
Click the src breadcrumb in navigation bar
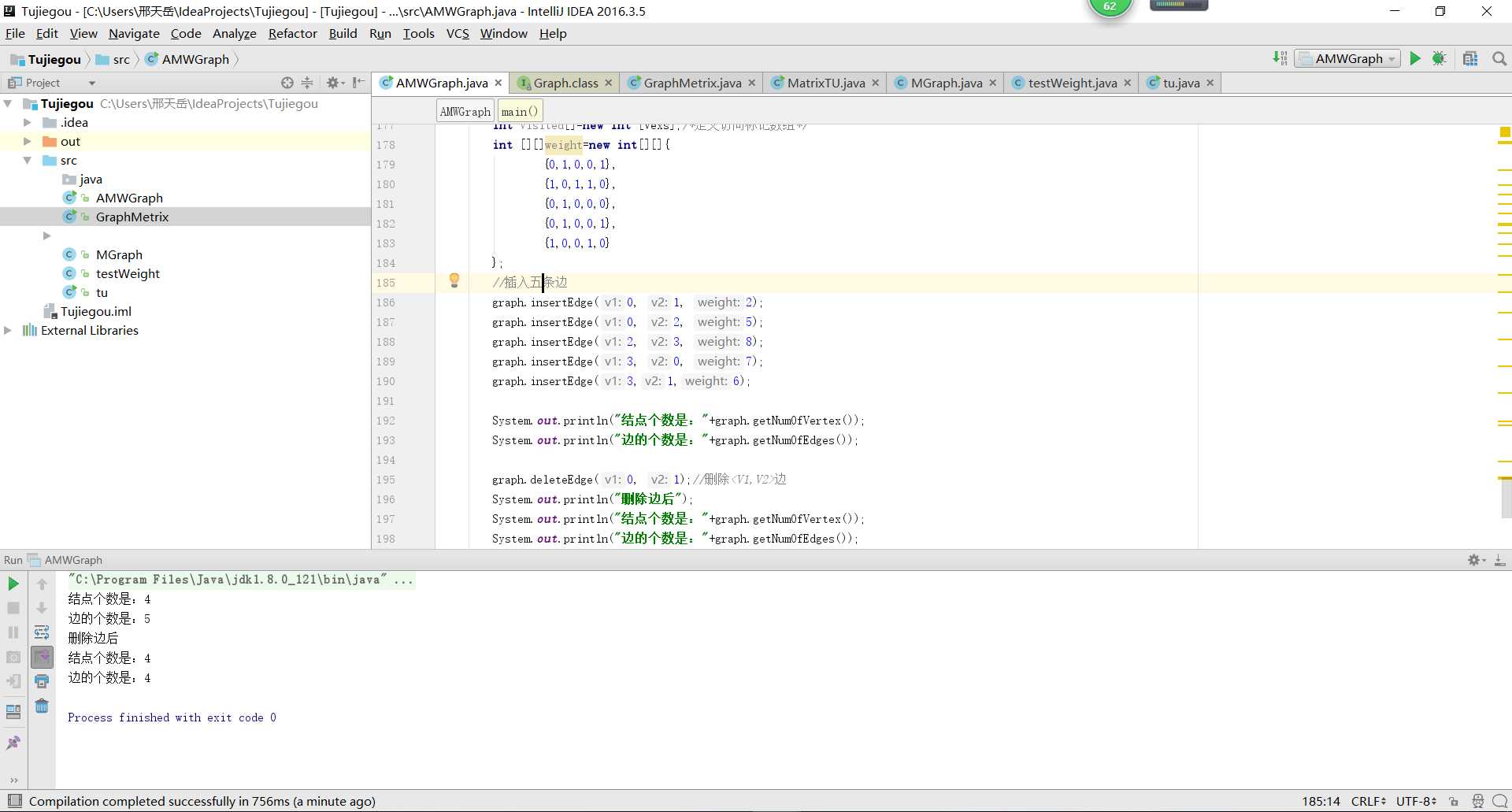(120, 60)
